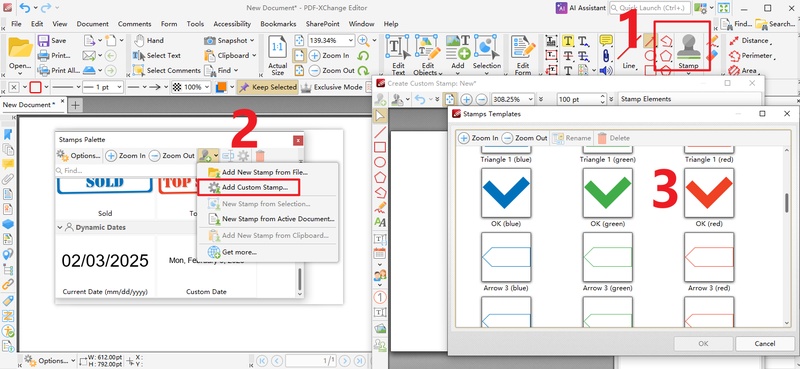Select the Hand tool
This screenshot has width=800, height=369.
coord(149,40)
